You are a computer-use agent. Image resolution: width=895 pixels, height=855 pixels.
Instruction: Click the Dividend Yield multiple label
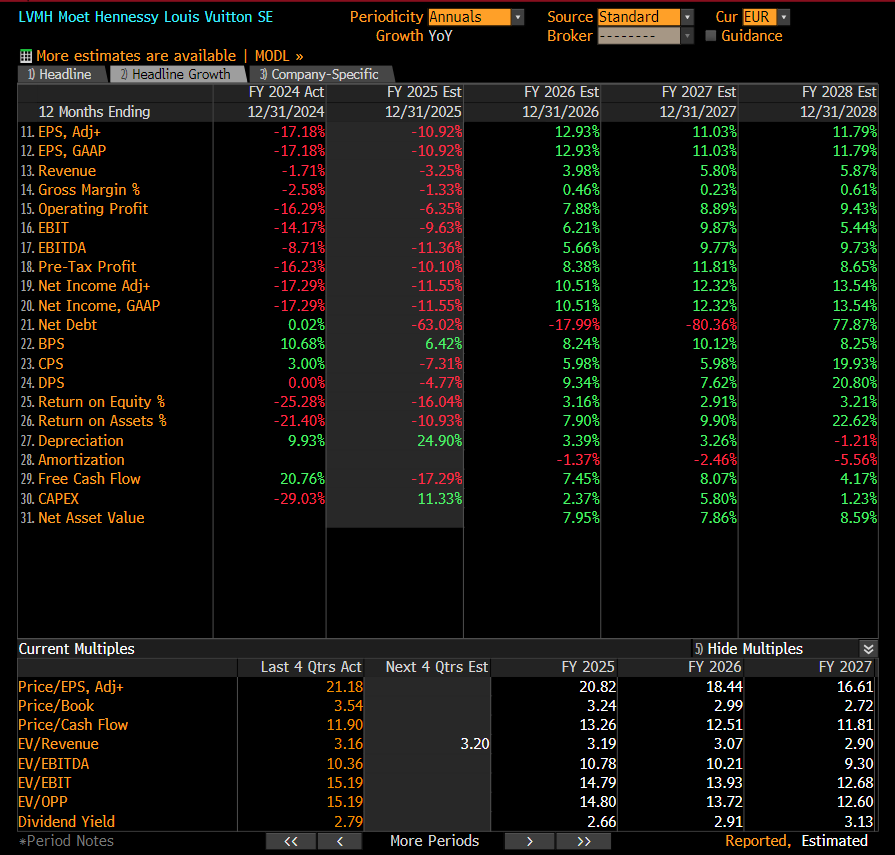click(x=67, y=822)
